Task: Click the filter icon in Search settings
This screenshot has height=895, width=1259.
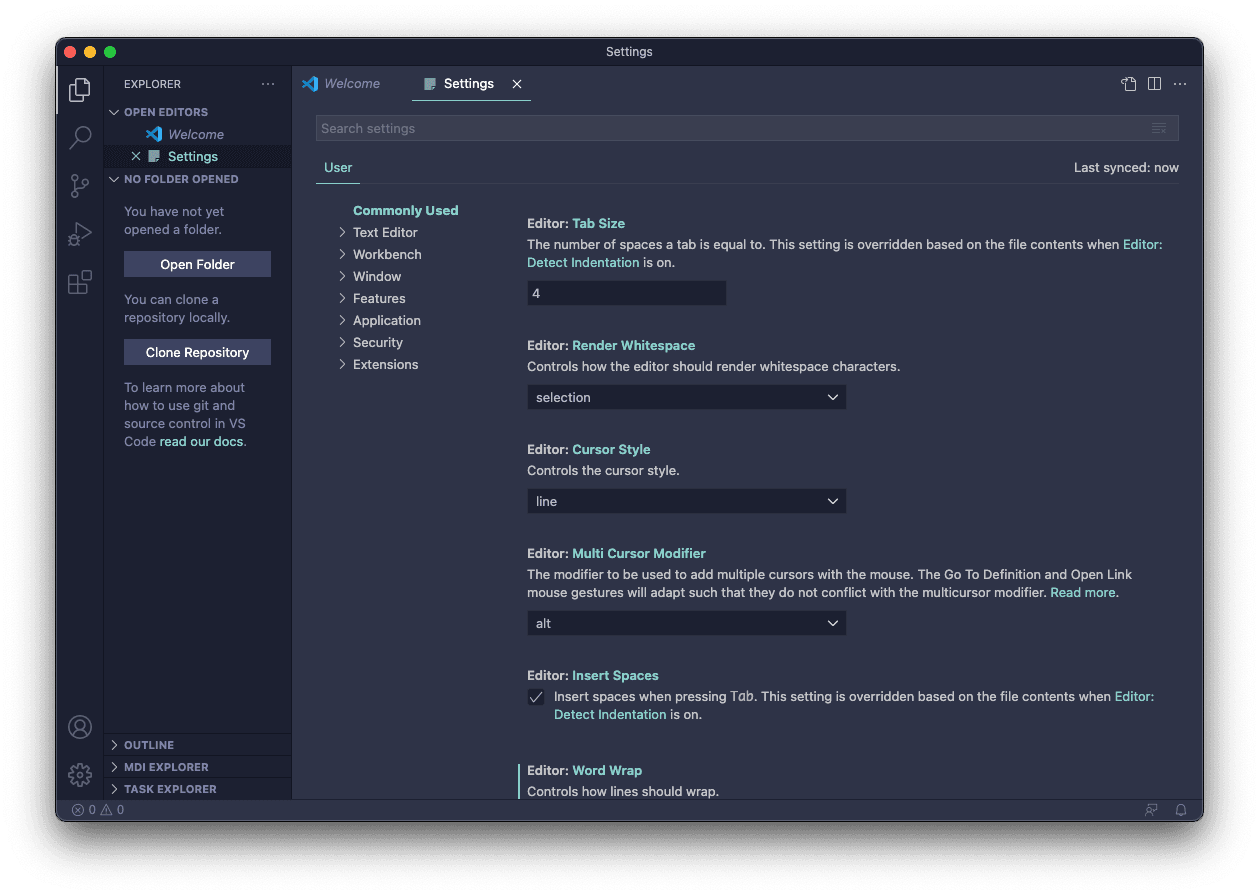Action: click(x=1159, y=128)
